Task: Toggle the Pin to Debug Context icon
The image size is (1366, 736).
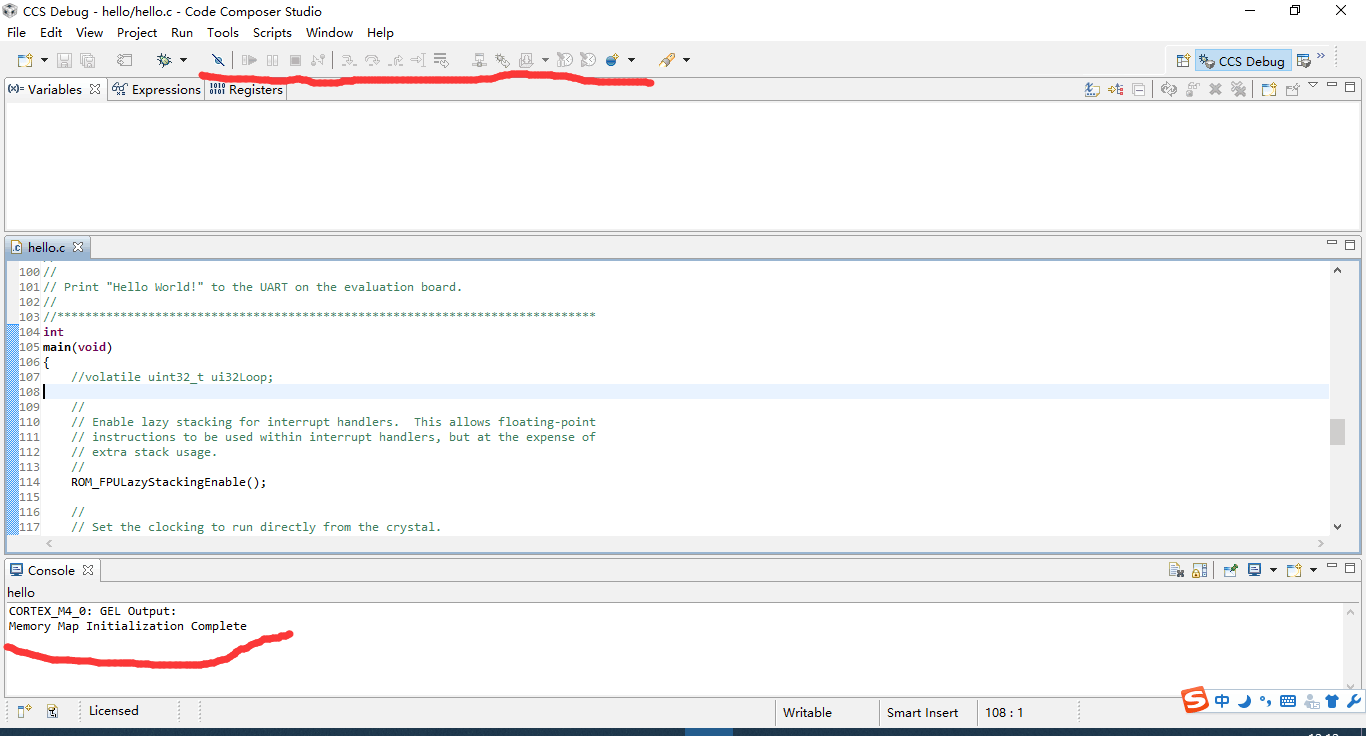Action: pos(1292,90)
